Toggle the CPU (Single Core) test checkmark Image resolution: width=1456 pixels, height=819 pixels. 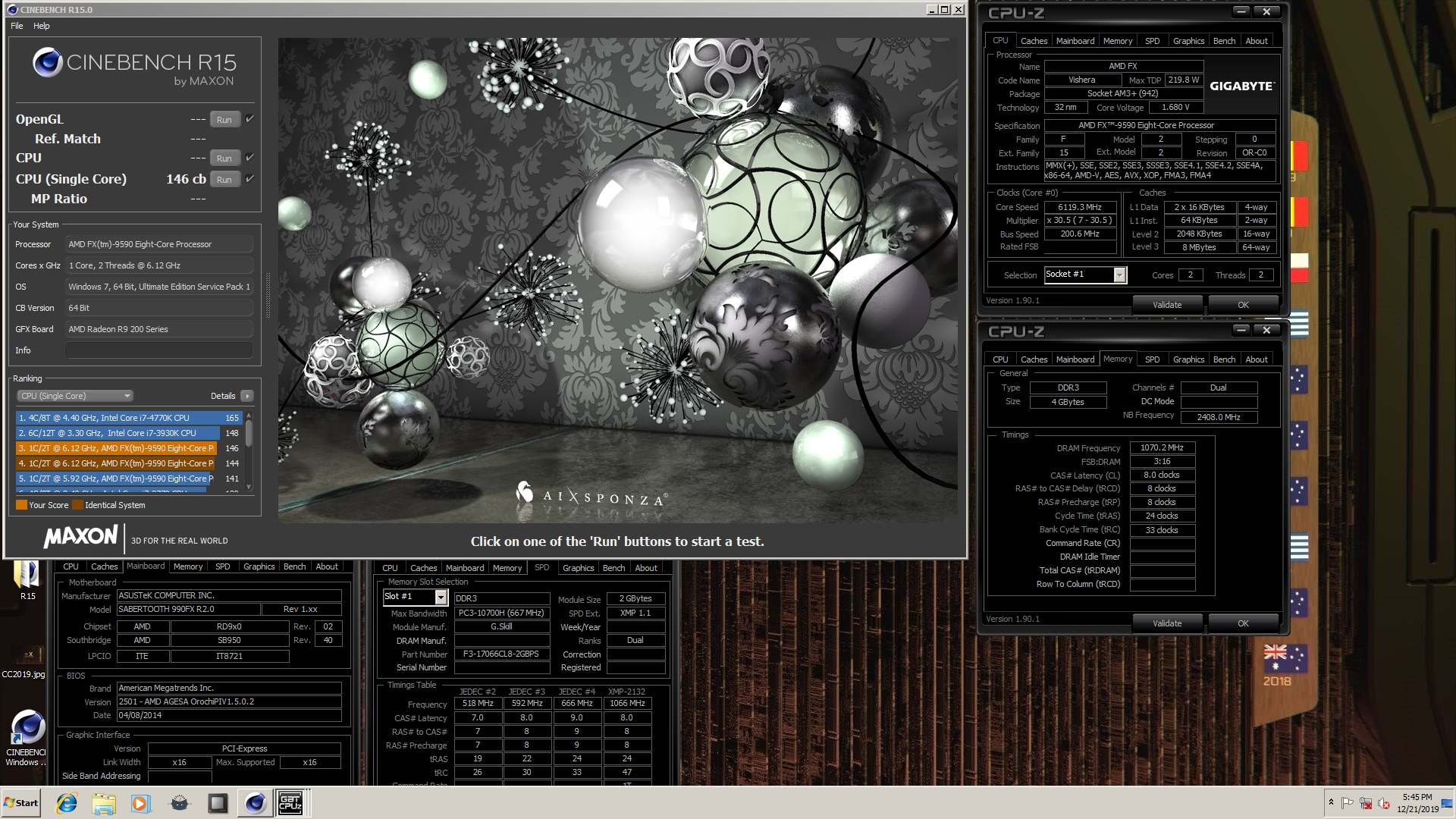(249, 179)
